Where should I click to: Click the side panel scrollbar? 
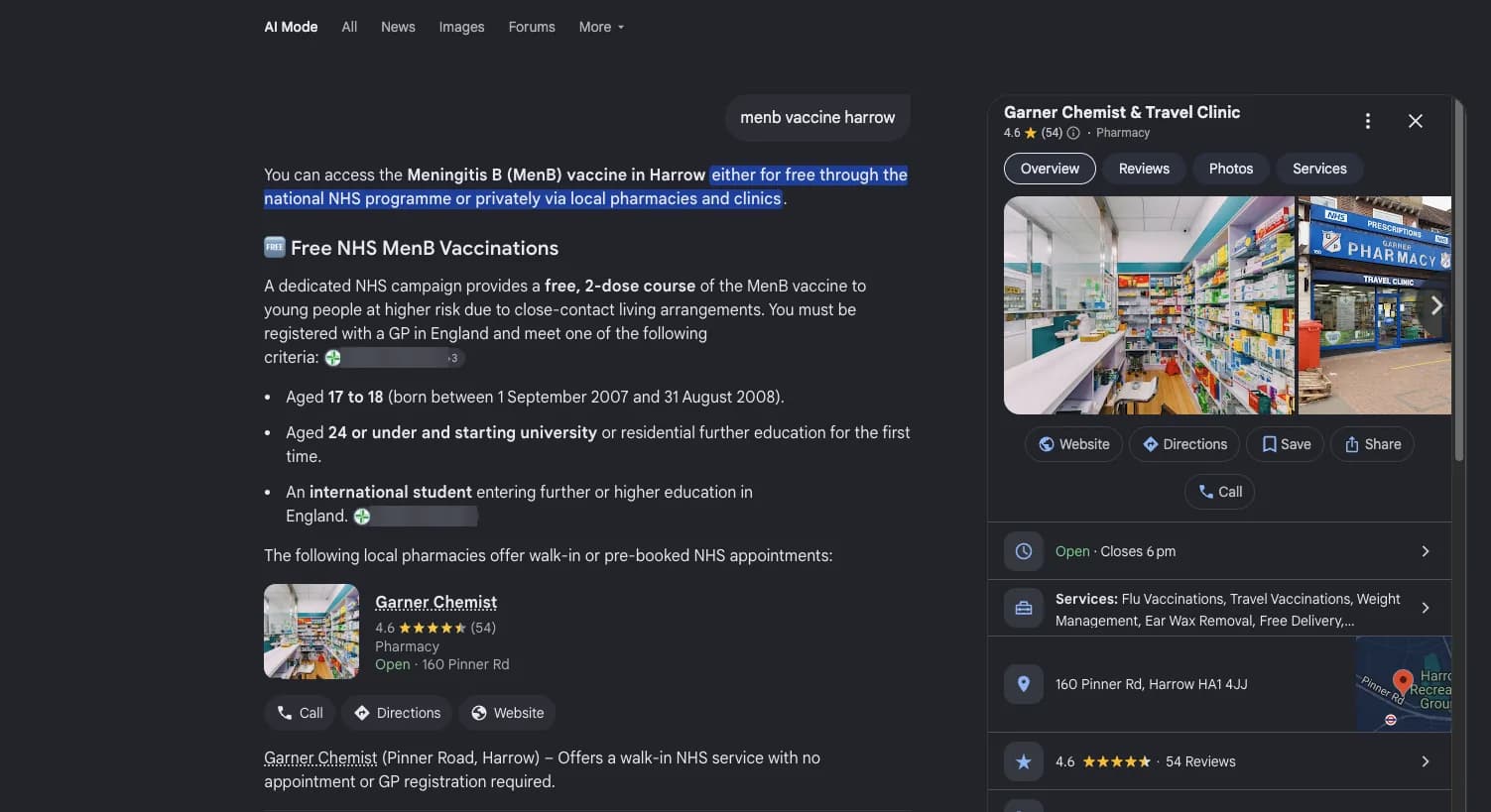(x=1459, y=281)
